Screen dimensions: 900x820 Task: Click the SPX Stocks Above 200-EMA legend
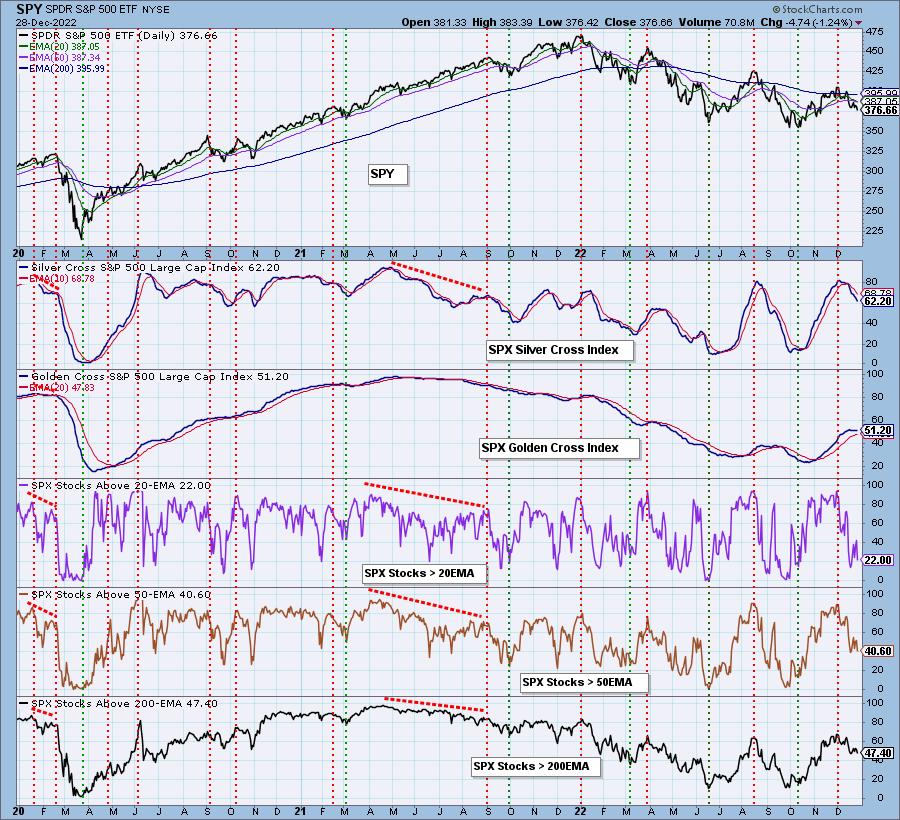(x=118, y=704)
